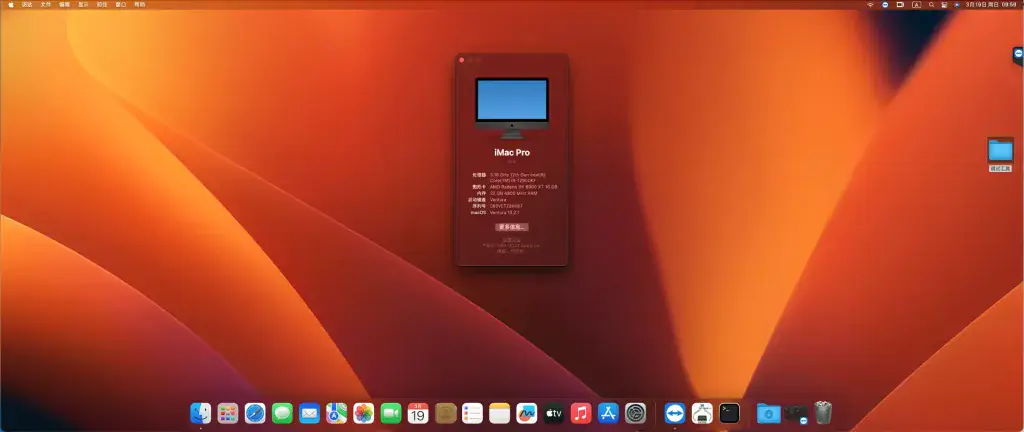Click the Ventura 13.2.1 version text
This screenshot has height=432, width=1024.
(504, 213)
